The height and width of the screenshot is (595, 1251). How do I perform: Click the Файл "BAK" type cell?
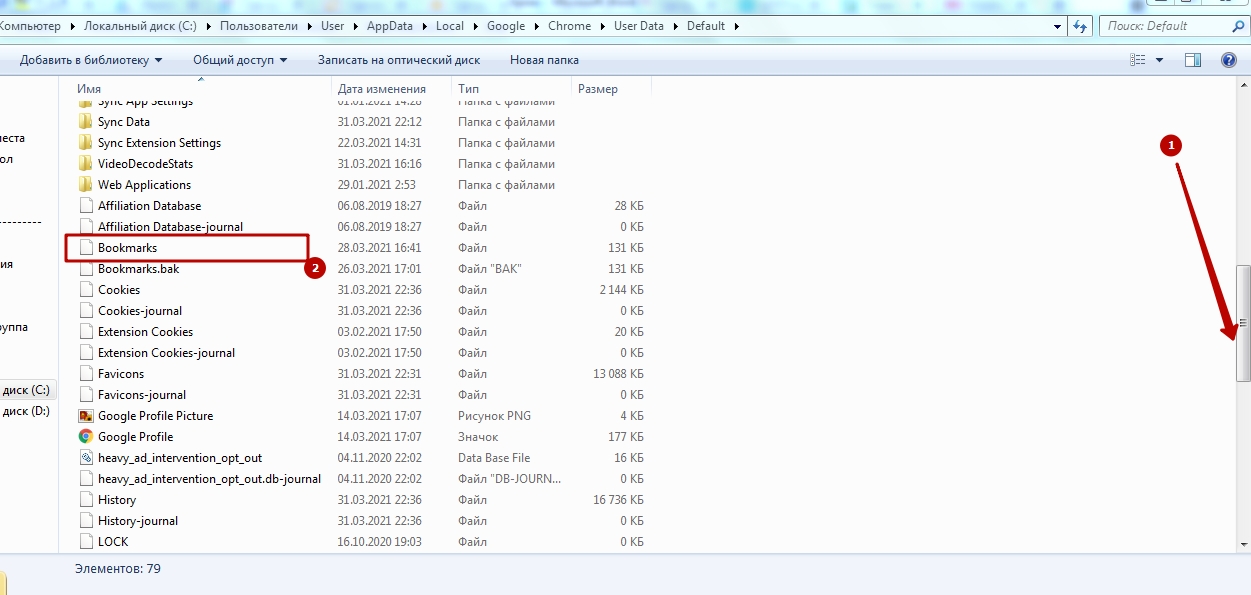490,269
